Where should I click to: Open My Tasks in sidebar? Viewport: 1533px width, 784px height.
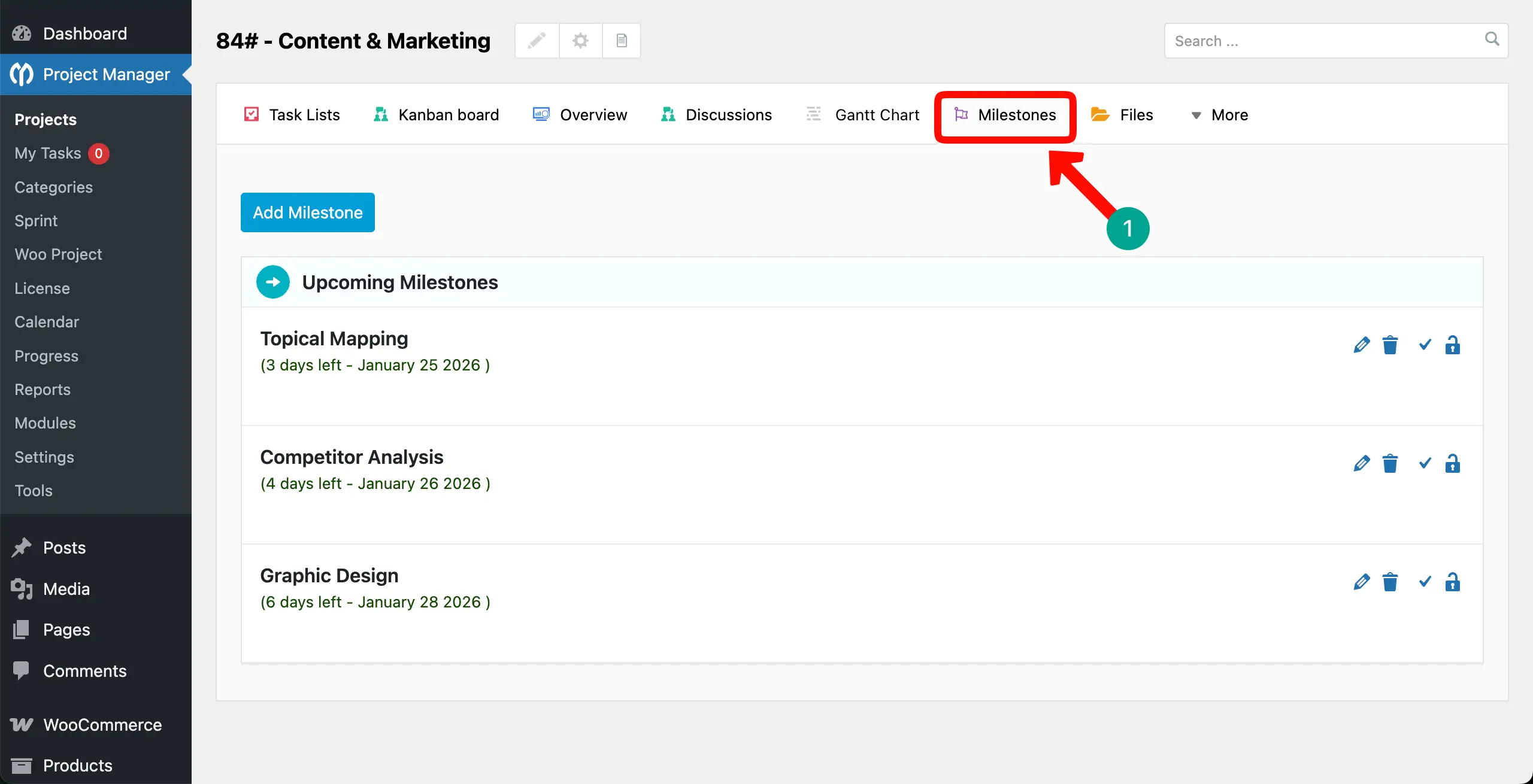click(x=48, y=153)
